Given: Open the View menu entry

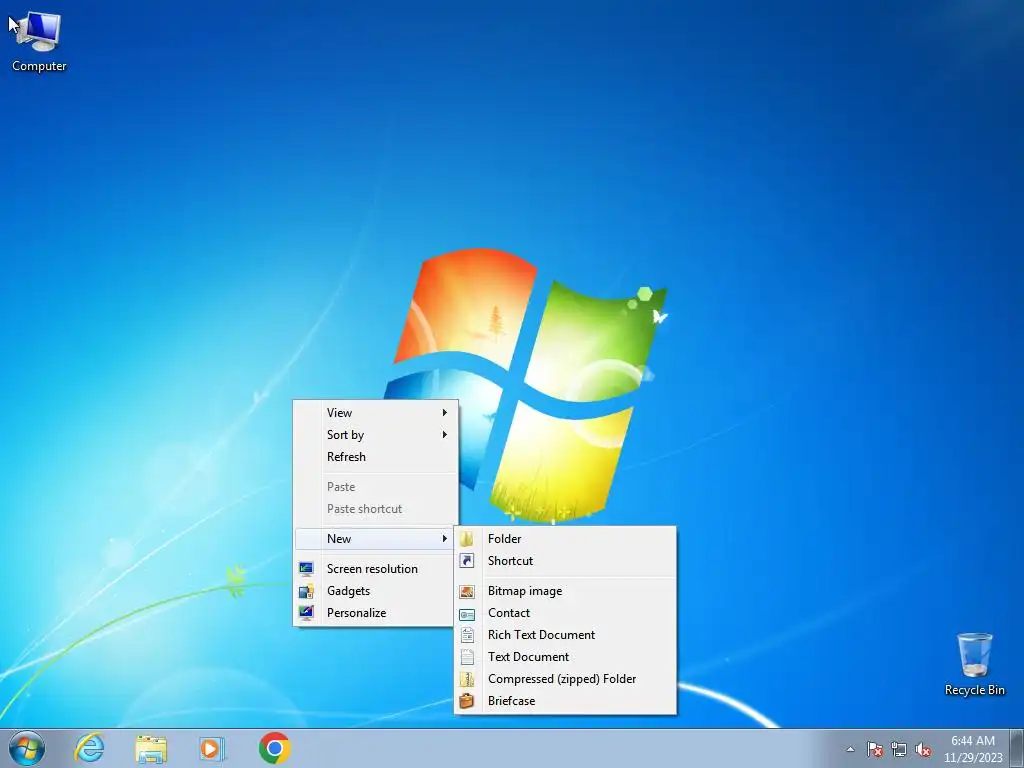Looking at the screenshot, I should coord(376,413).
